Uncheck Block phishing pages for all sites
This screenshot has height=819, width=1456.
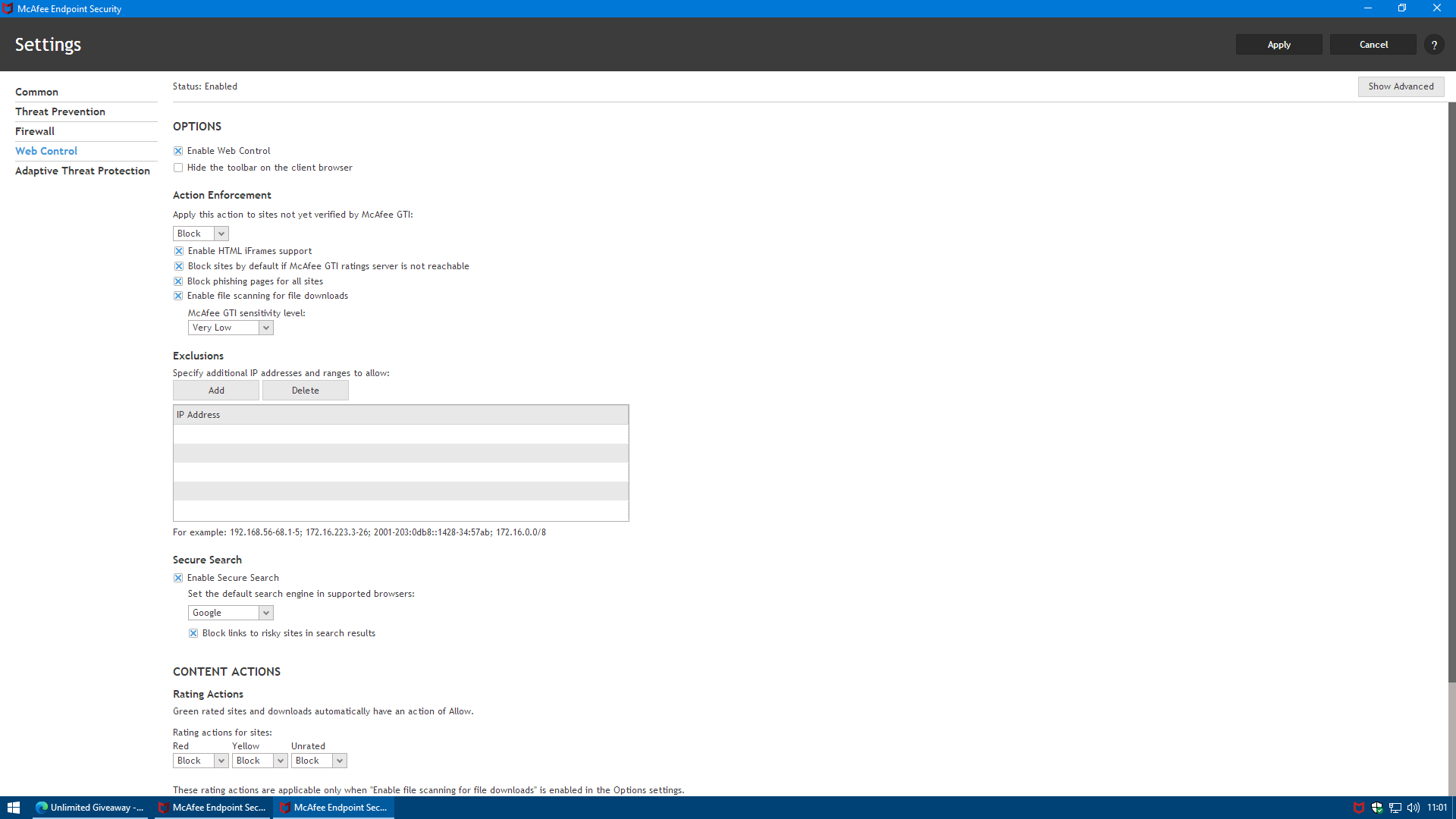click(178, 281)
